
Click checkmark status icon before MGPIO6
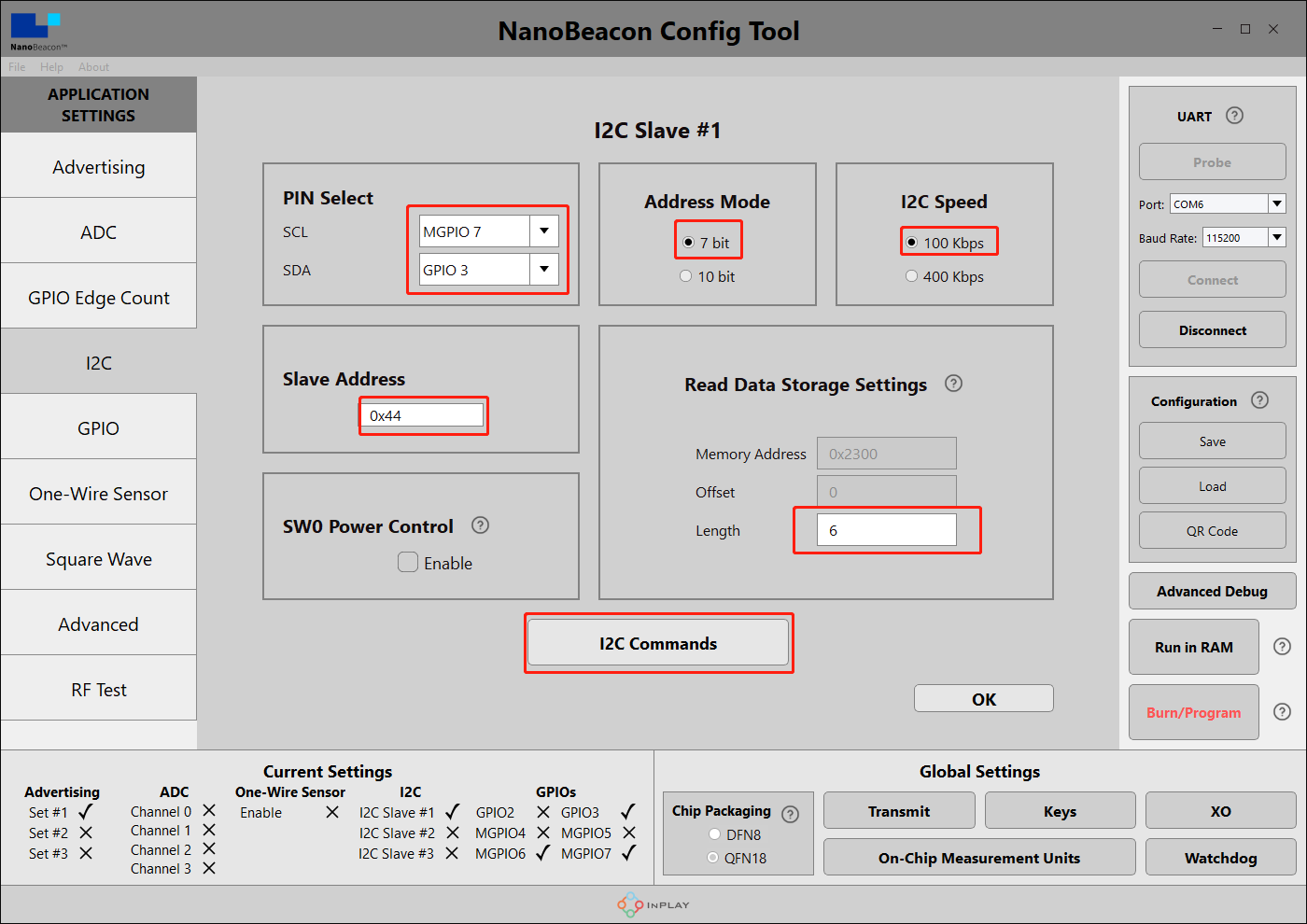542,852
